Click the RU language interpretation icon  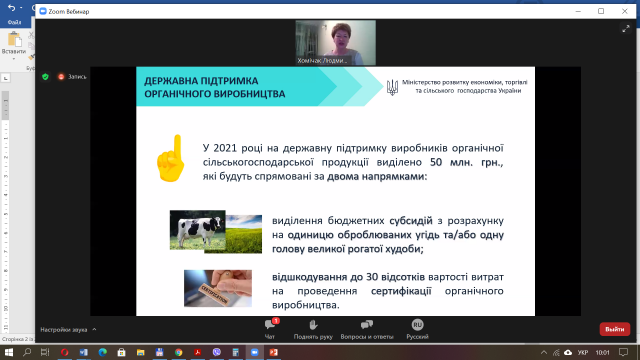click(417, 325)
